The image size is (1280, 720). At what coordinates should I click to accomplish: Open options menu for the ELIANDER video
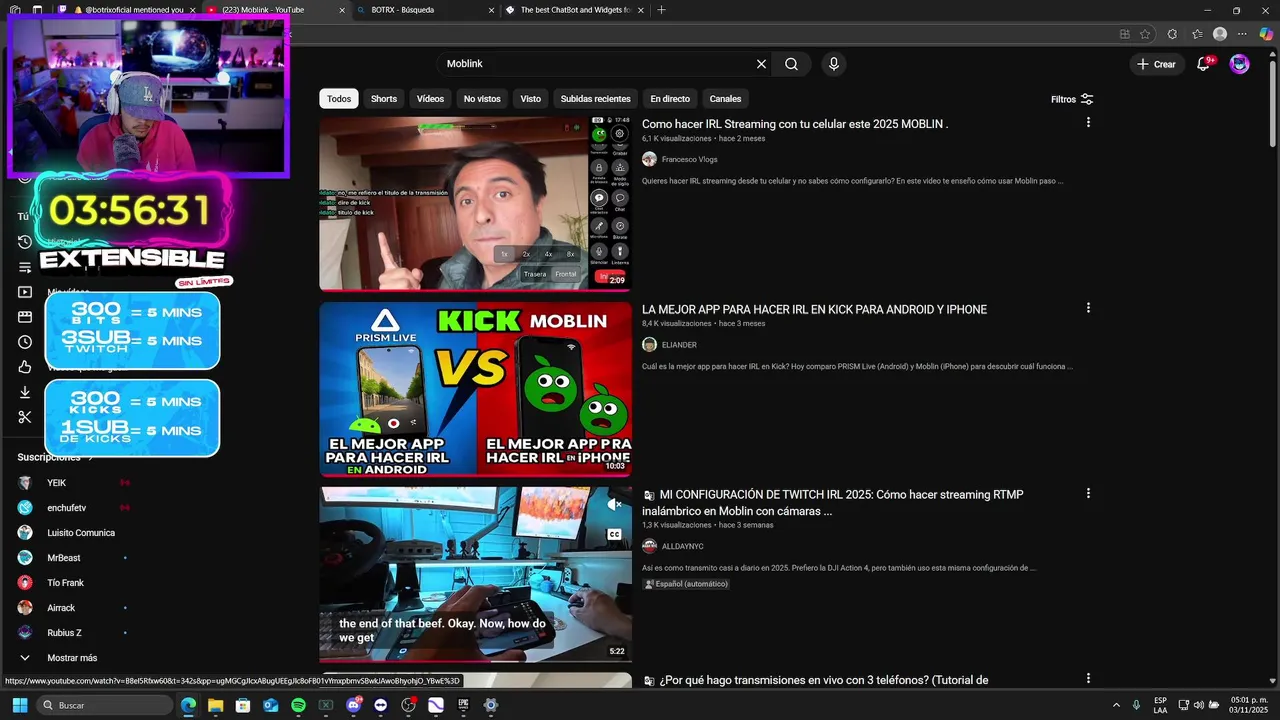point(1088,308)
